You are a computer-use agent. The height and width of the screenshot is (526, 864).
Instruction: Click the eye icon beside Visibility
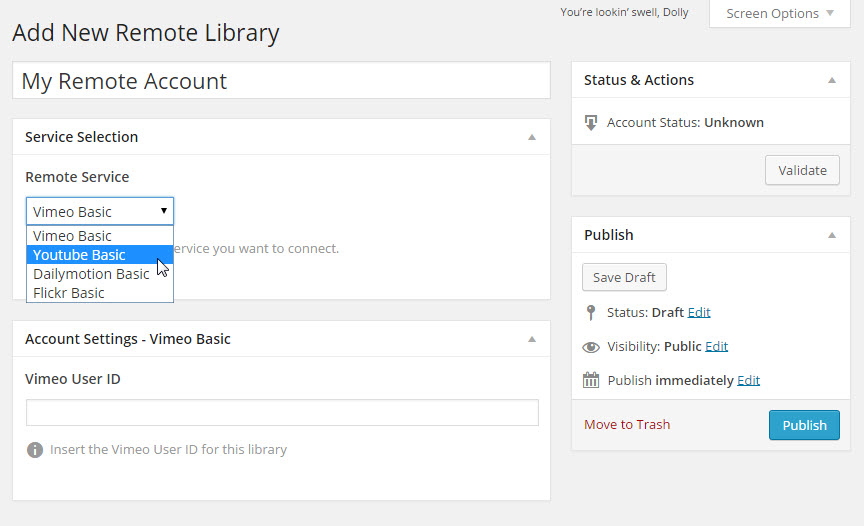pos(591,347)
